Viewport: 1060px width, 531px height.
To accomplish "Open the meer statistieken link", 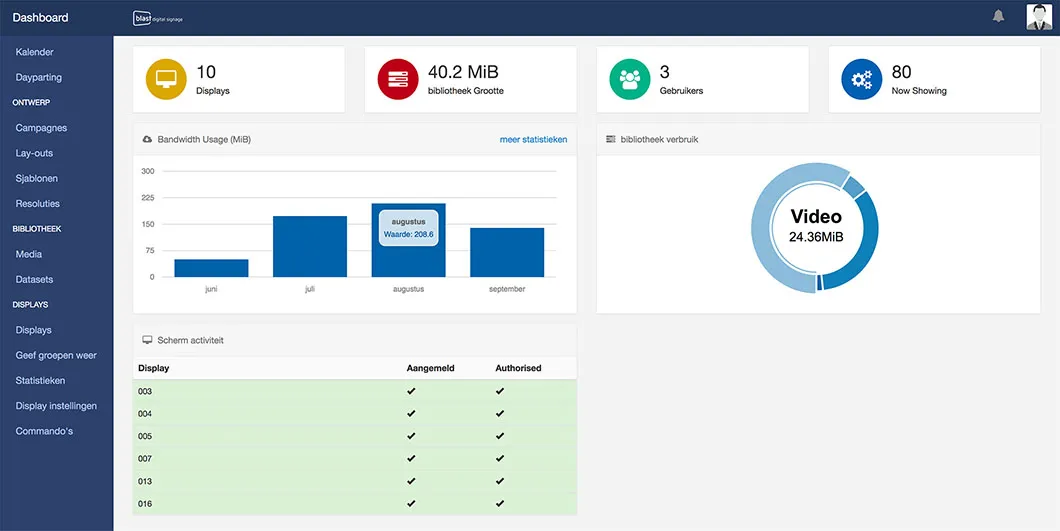I will pos(533,140).
